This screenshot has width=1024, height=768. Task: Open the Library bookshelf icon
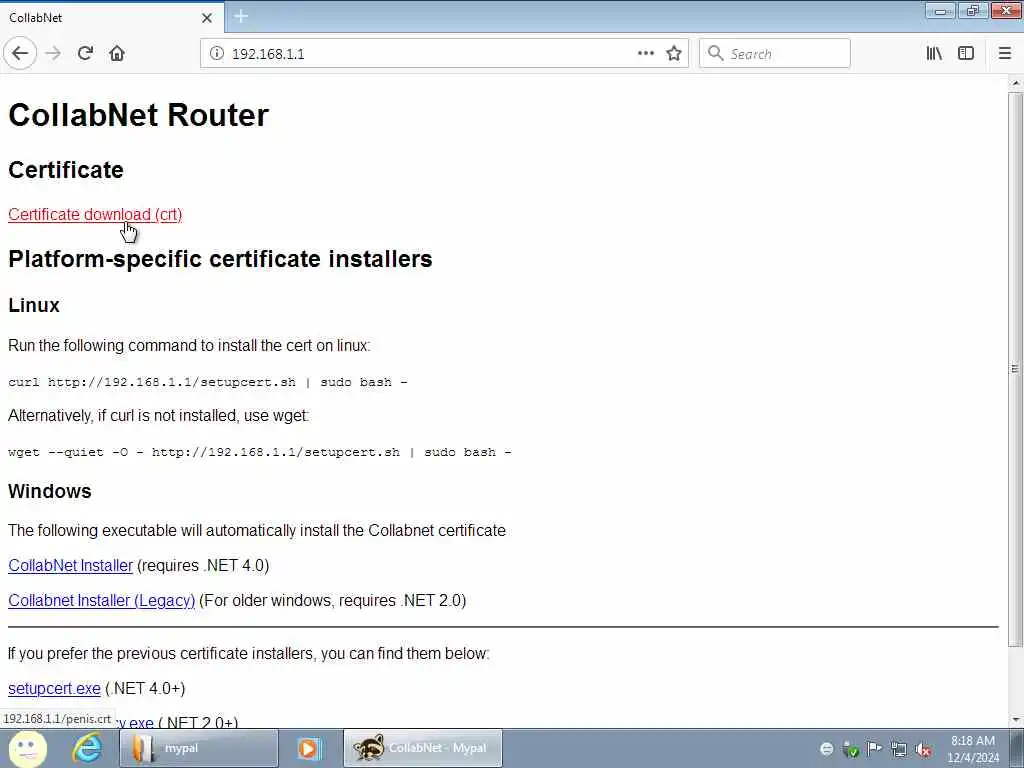(934, 54)
